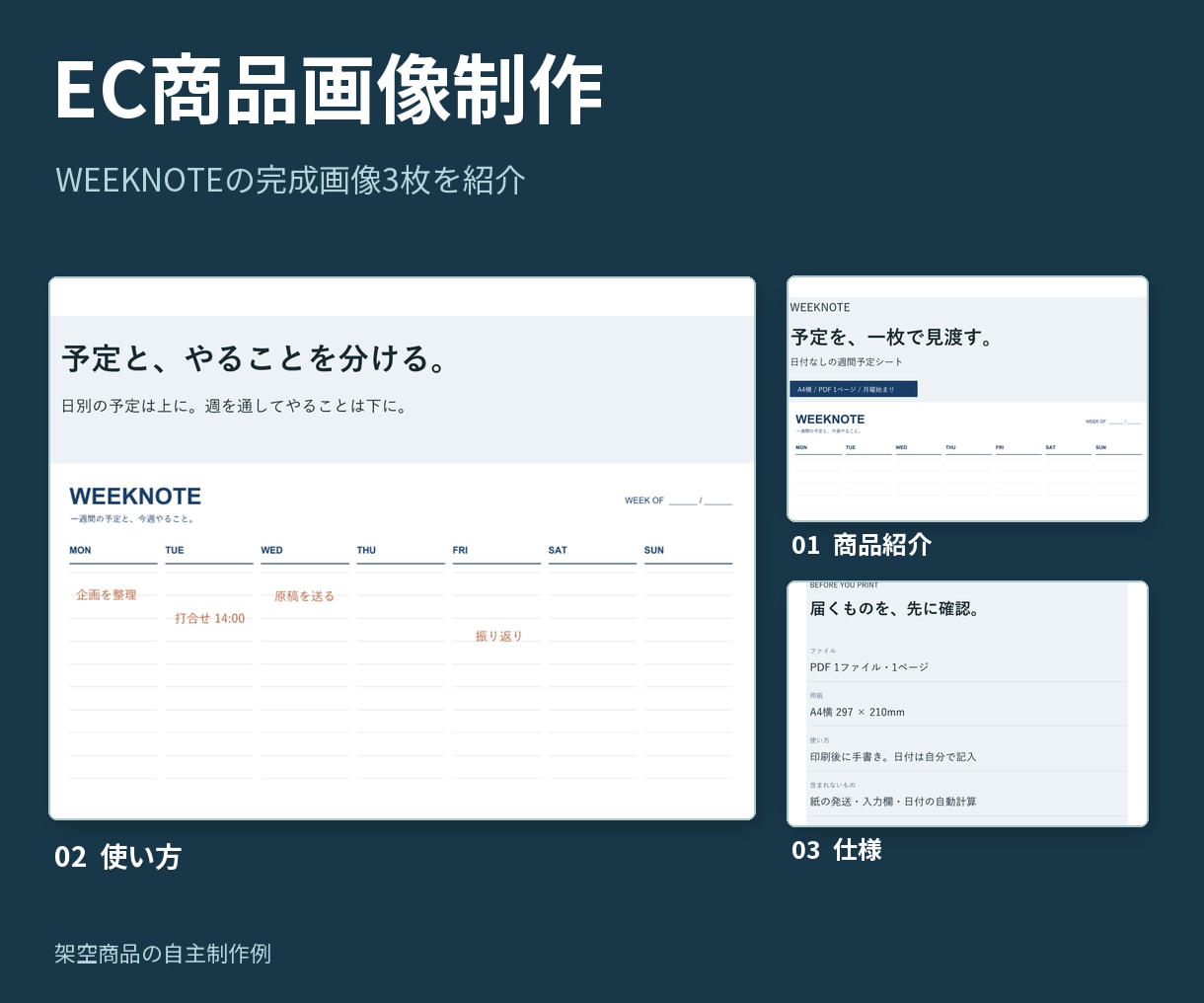Click the headline 予定を、一枚で見渡す。
Viewport: 1204px width, 1003px height.
tap(893, 338)
